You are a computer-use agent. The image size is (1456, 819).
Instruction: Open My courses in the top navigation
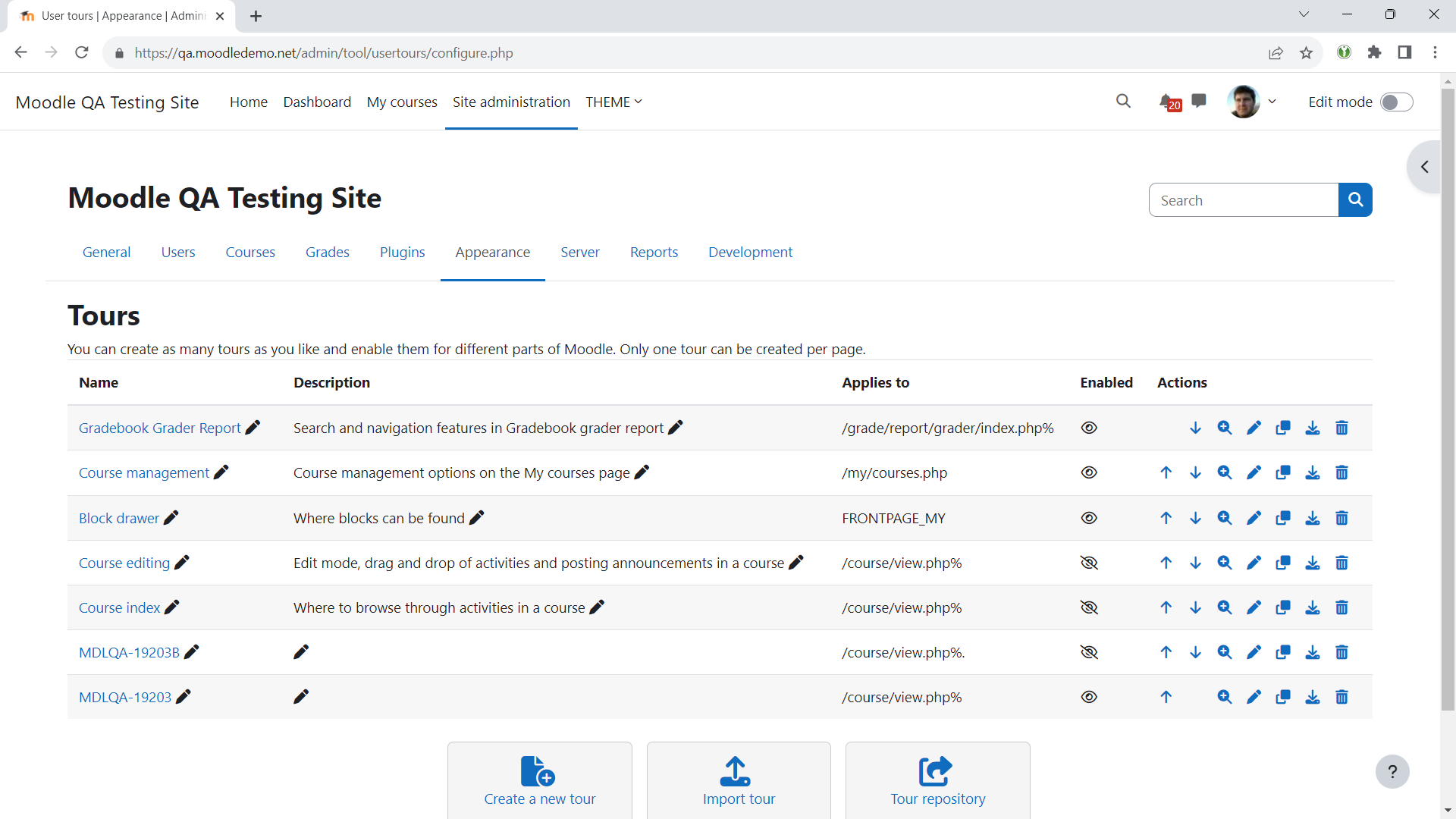[x=402, y=102]
